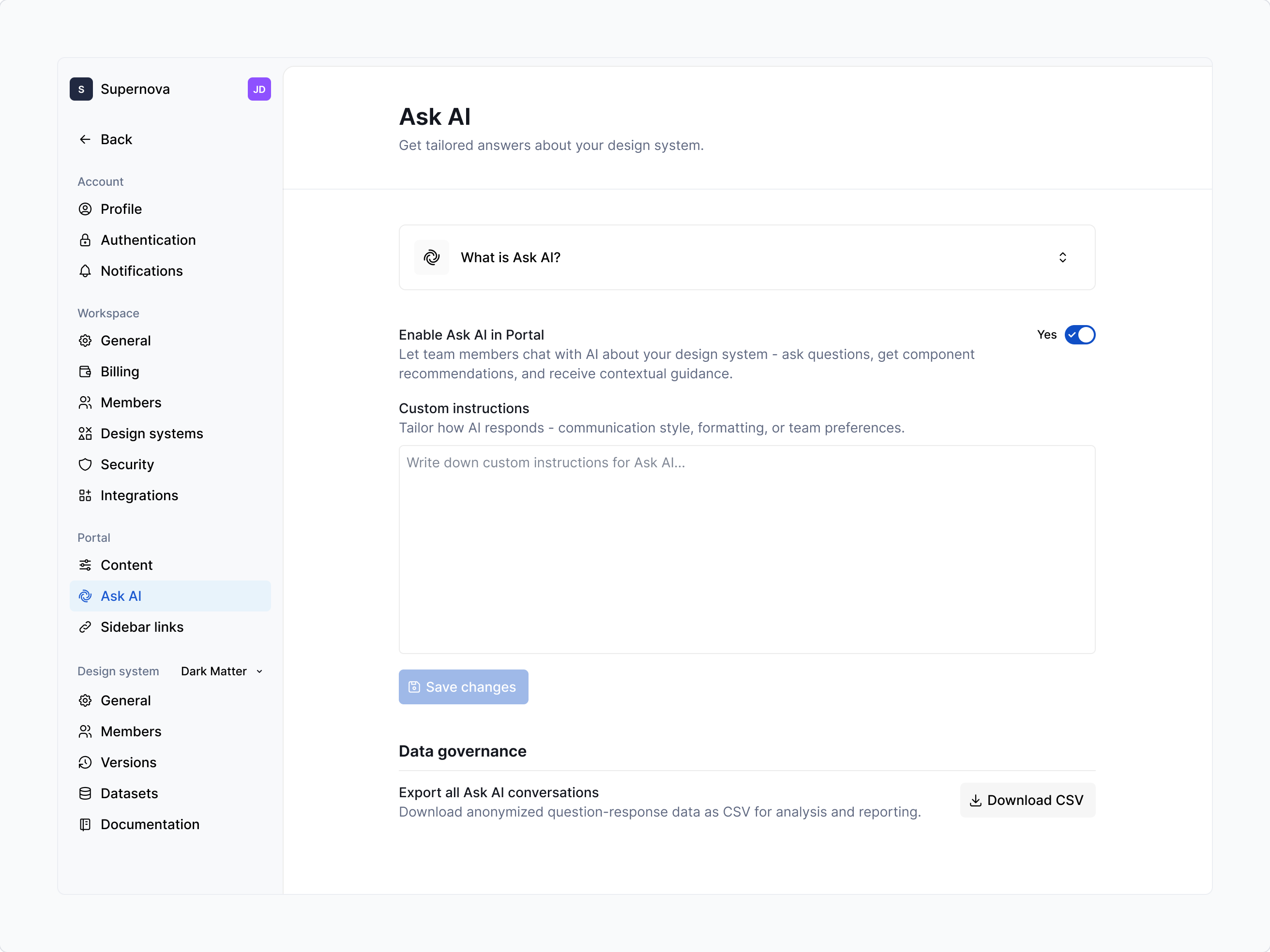Download CSV of Ask AI conversations
This screenshot has width=1270, height=952.
pos(1027,800)
